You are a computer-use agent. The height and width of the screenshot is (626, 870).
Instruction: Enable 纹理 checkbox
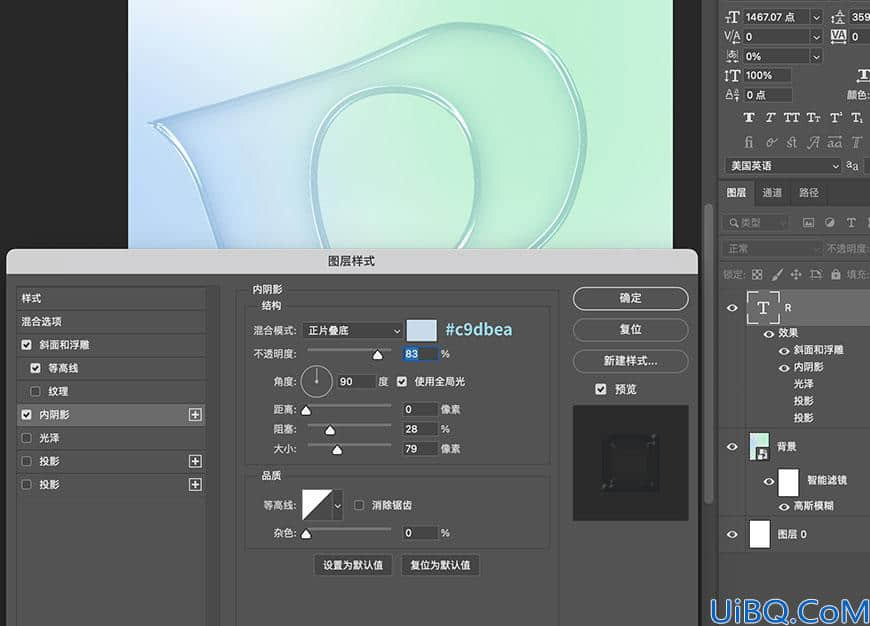pos(36,391)
